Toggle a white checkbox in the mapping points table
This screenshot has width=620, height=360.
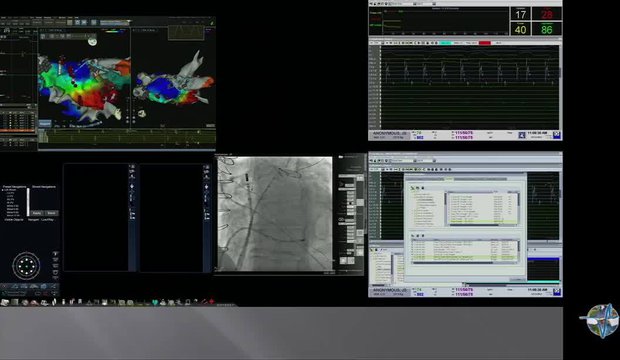[x=11, y=117]
